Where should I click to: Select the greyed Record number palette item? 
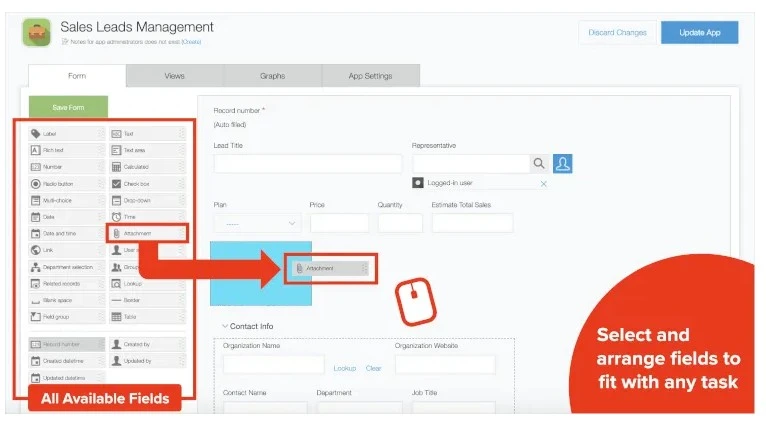pos(67,344)
